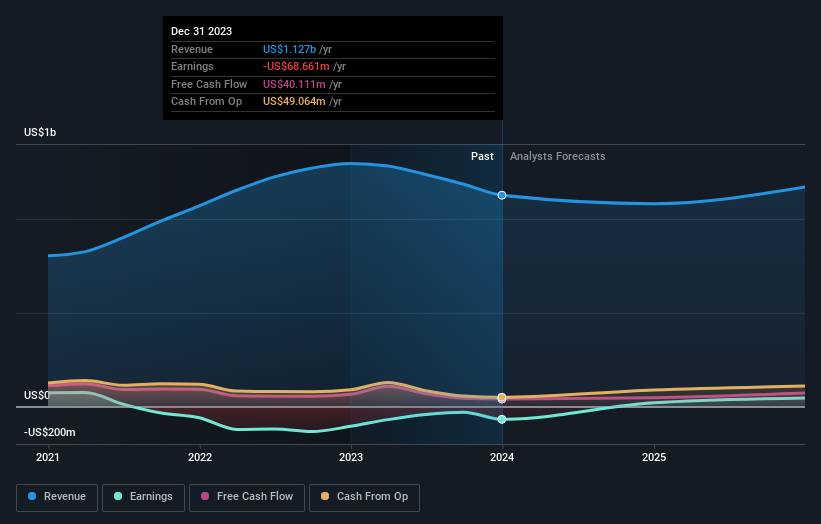Click the Analysts Forecasts label
The image size is (821, 524).
pyautogui.click(x=558, y=157)
